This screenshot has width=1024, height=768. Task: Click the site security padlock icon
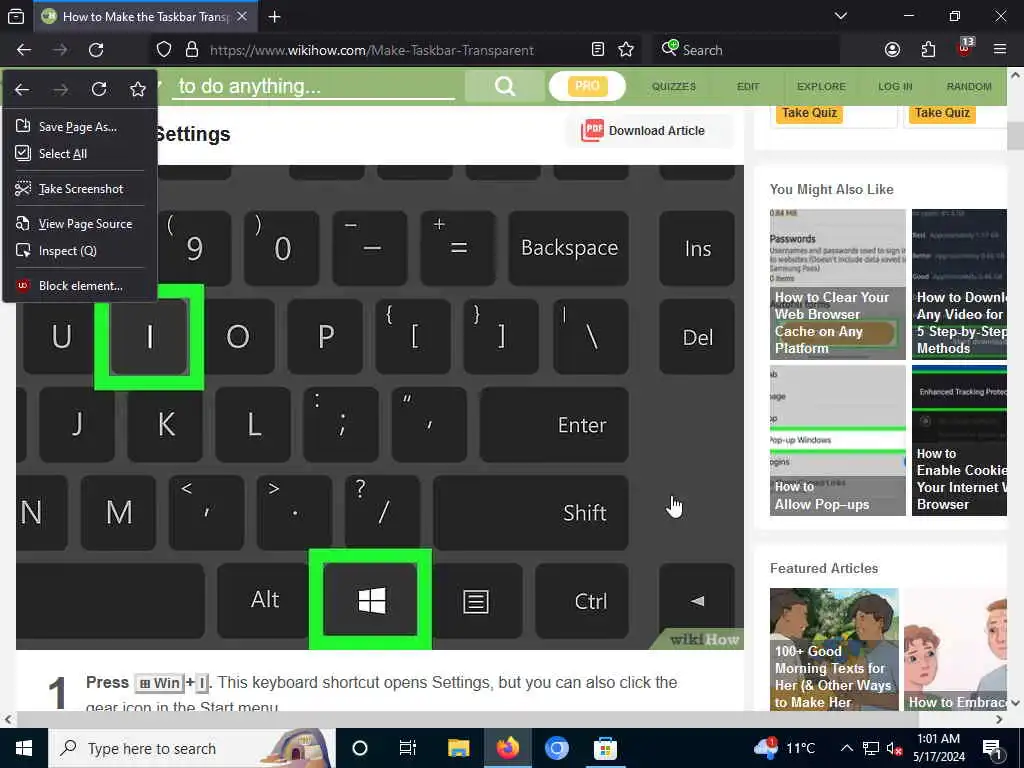tap(191, 50)
